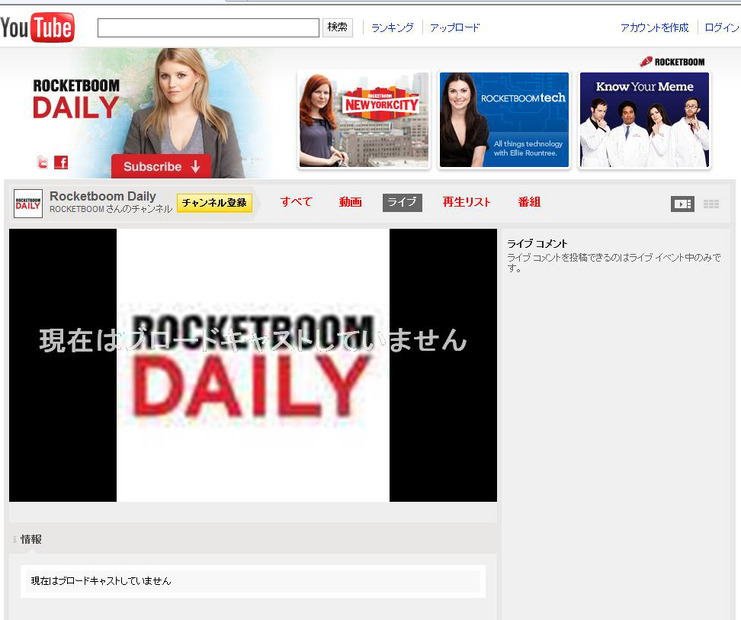Click the ログイン link
Viewport: 741px width, 620px height.
click(x=722, y=27)
